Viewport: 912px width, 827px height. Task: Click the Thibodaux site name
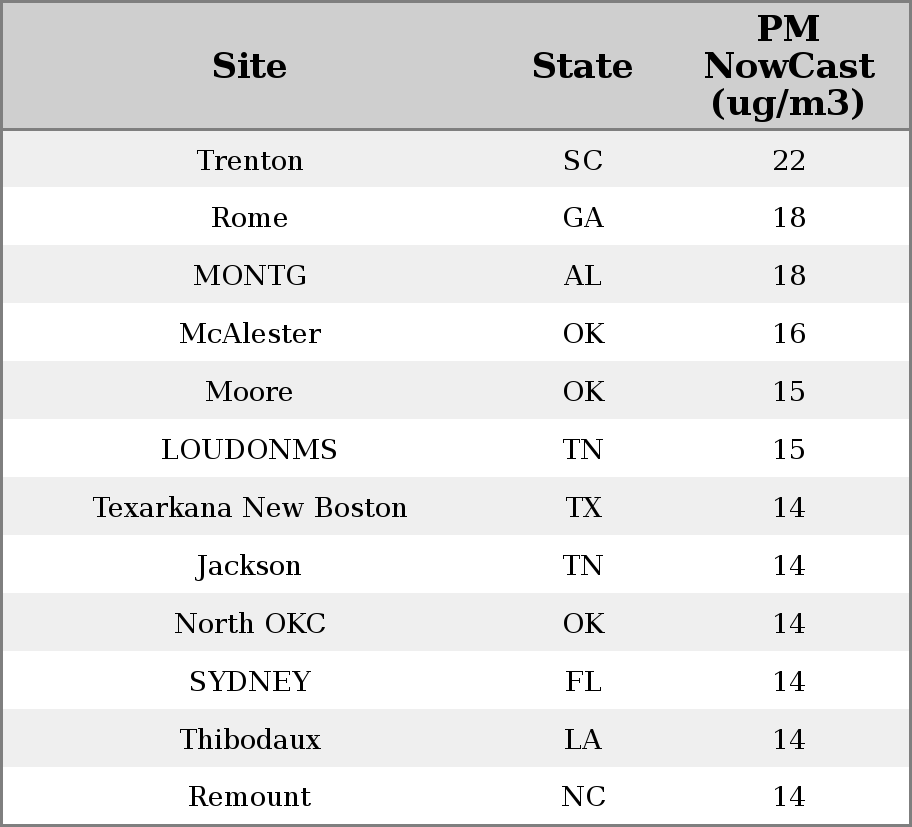coord(250,739)
